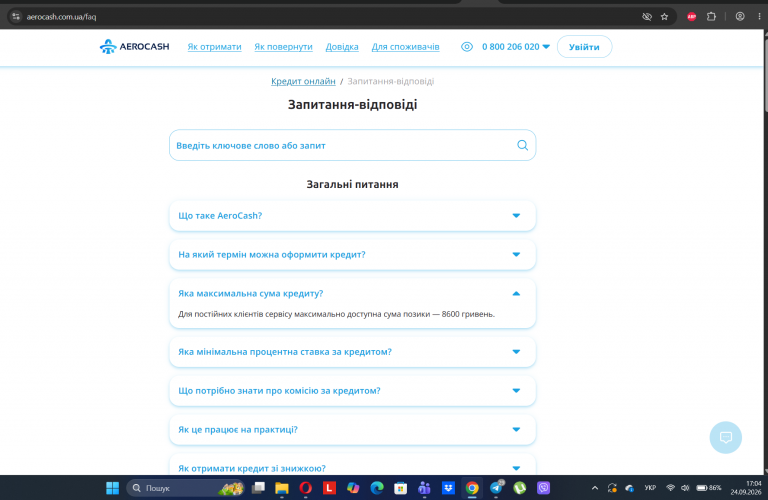Open Wi-Fi network settings in tray
This screenshot has height=500, width=768.
click(x=670, y=488)
